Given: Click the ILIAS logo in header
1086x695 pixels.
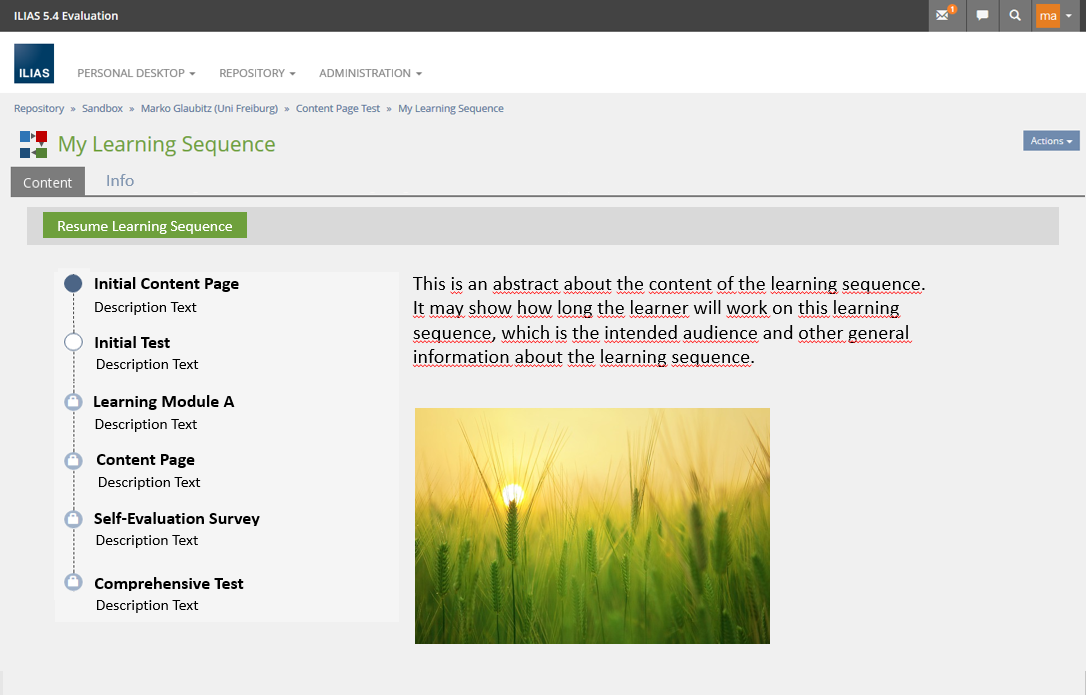Looking at the screenshot, I should [34, 64].
